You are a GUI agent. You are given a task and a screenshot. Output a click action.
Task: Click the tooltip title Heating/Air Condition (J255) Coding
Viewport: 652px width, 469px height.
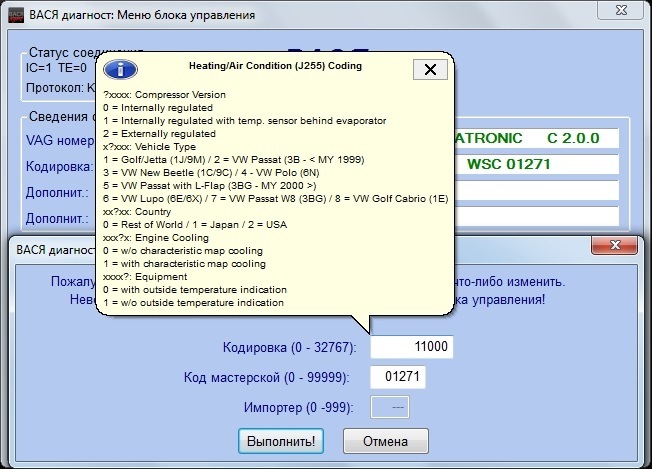[x=275, y=66]
